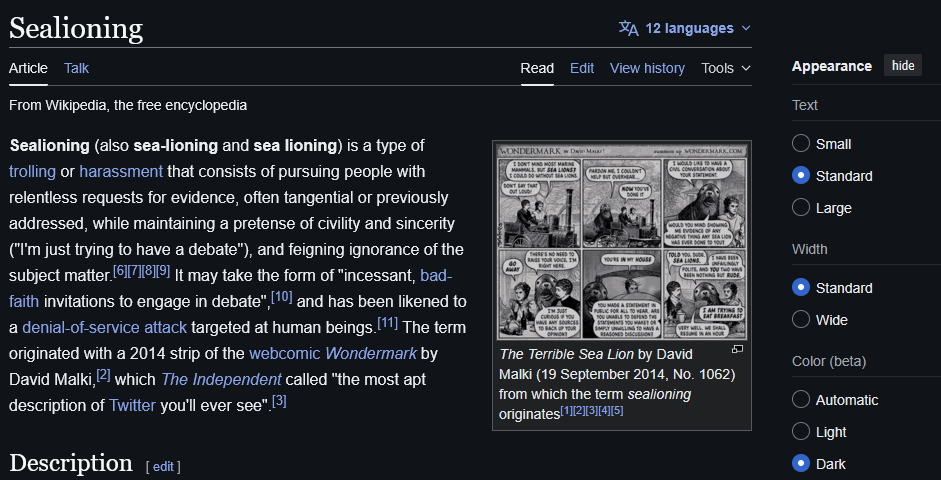The width and height of the screenshot is (941, 480).
Task: Open caption citation [4]
Action: [x=604, y=411]
